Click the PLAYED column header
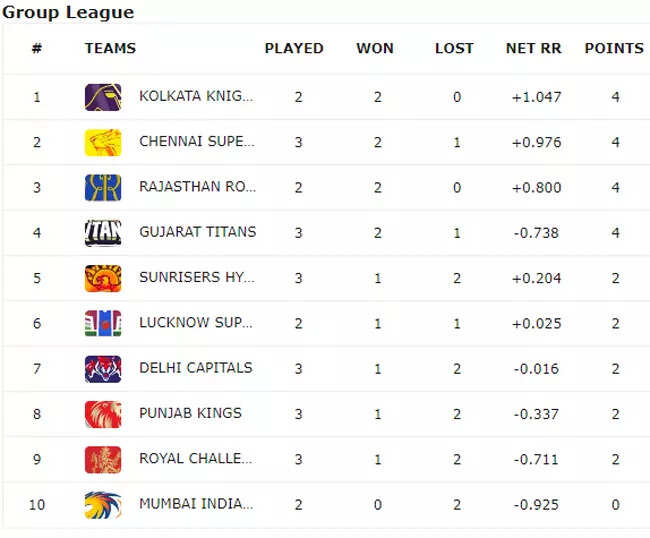Image resolution: width=650 pixels, height=538 pixels. [294, 48]
